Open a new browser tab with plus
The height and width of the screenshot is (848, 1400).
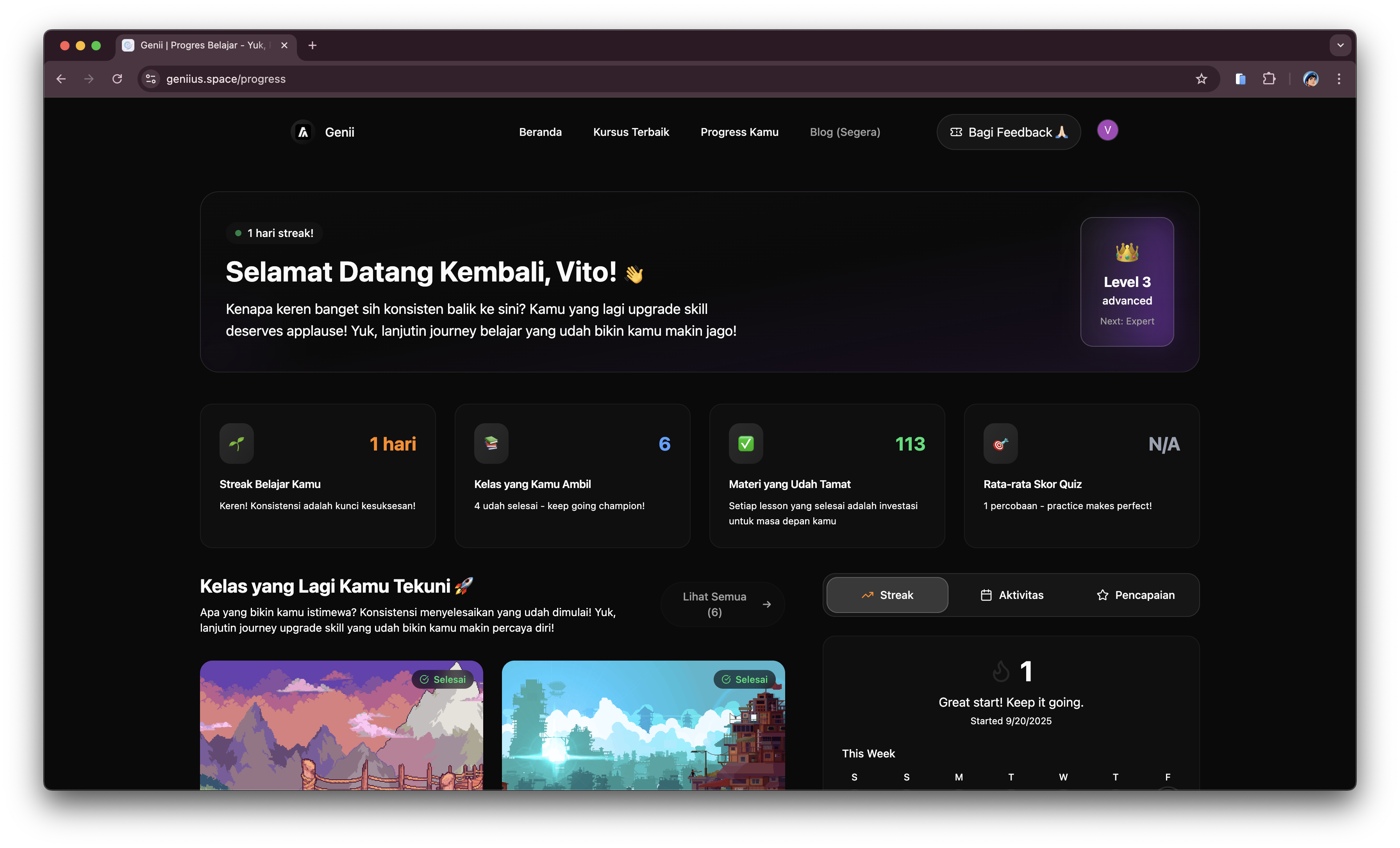[312, 45]
